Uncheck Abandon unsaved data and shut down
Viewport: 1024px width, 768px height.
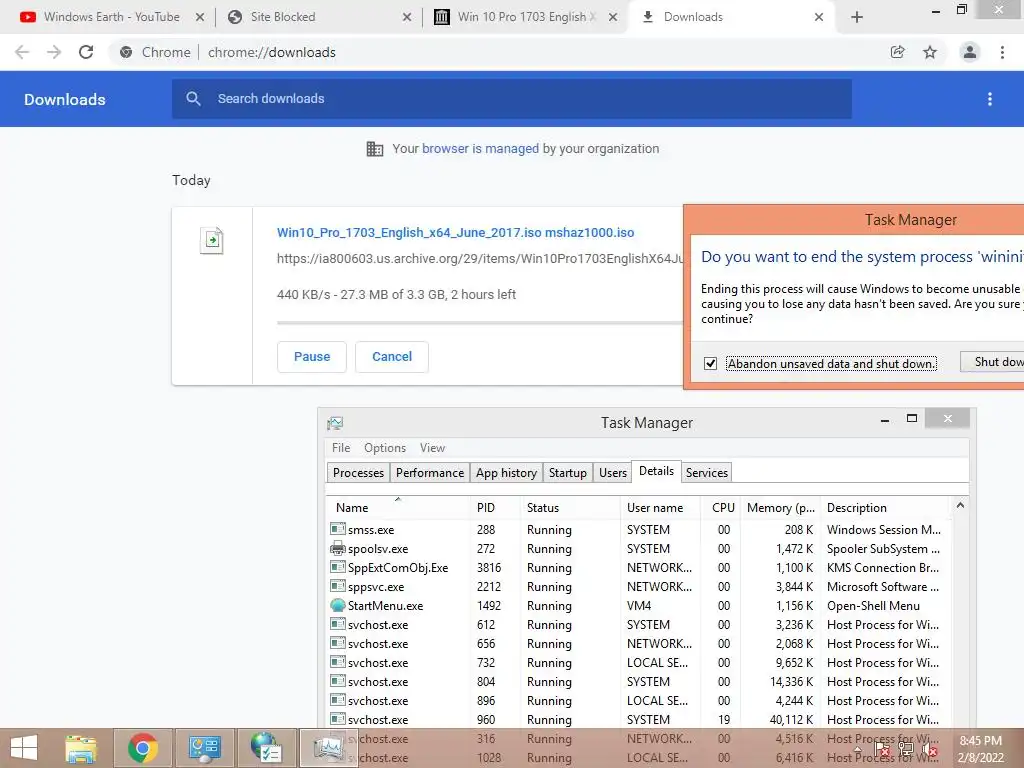[711, 364]
